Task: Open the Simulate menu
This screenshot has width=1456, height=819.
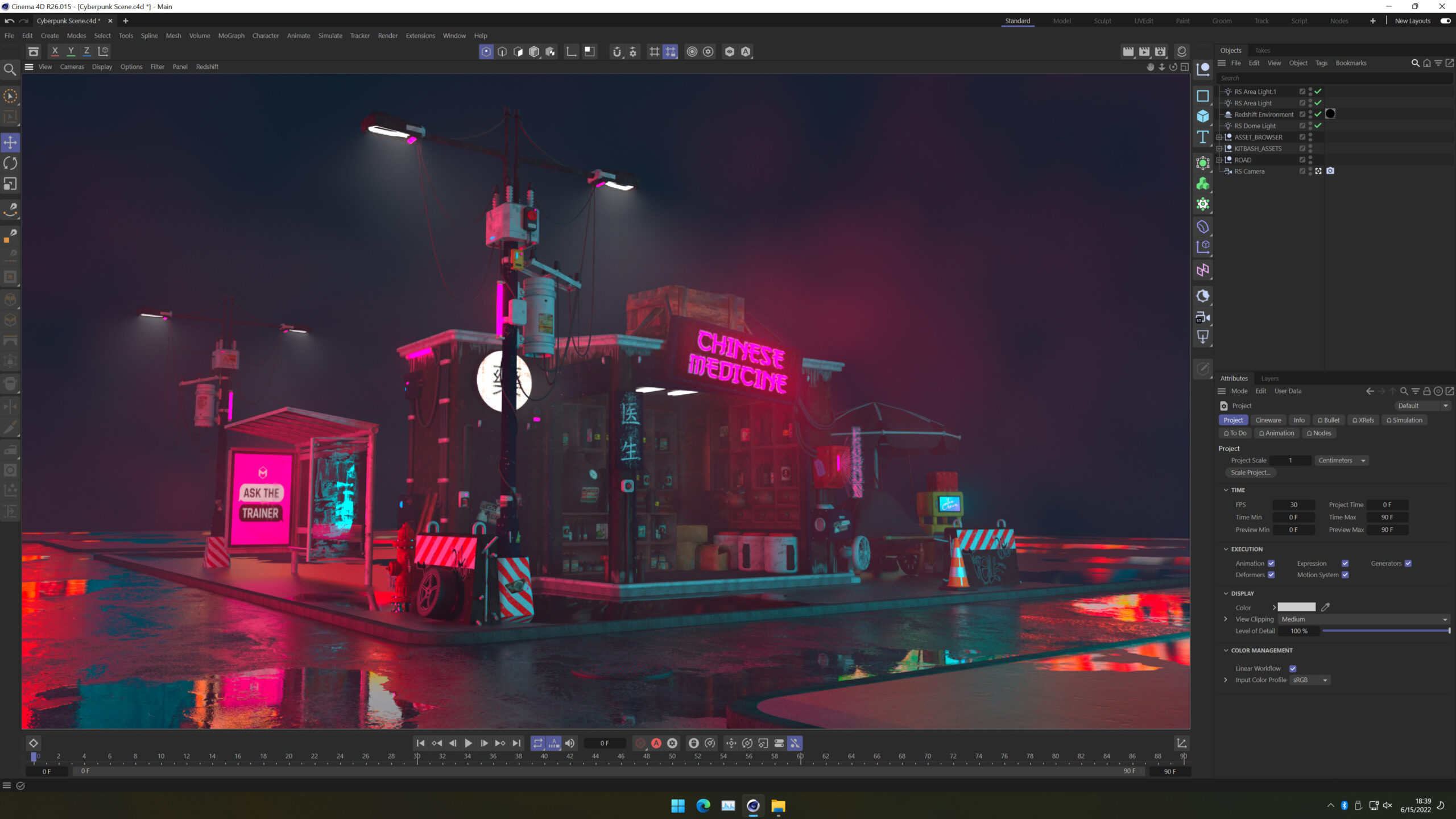Action: (330, 35)
